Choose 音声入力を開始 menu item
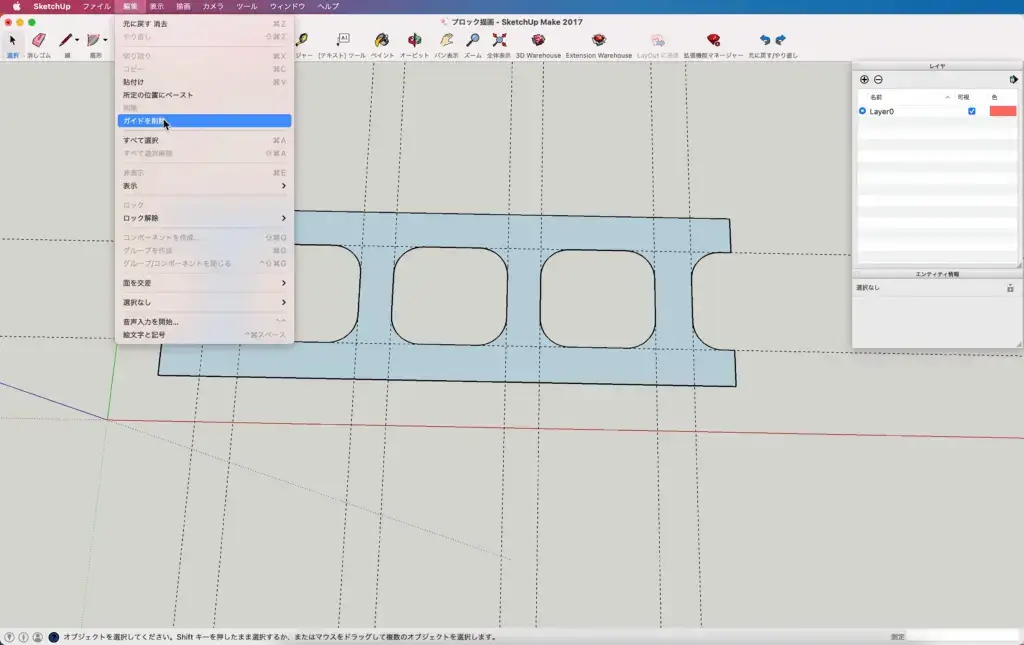The width and height of the screenshot is (1024, 645). coord(204,322)
